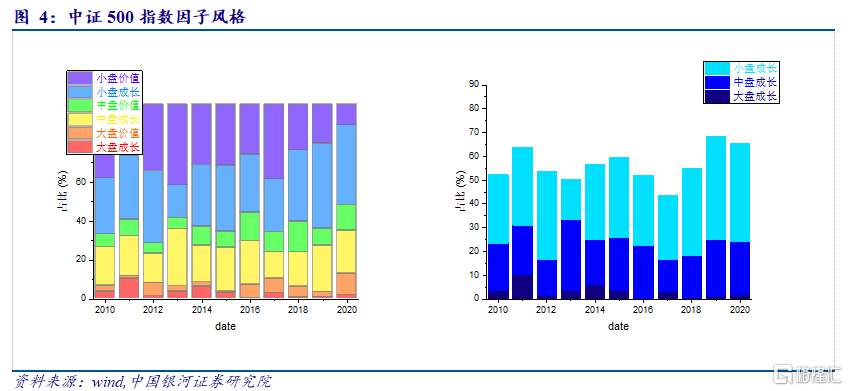The width and height of the screenshot is (848, 391).
Task: Click the date axis title under left chart
Action: pyautogui.click(x=225, y=326)
